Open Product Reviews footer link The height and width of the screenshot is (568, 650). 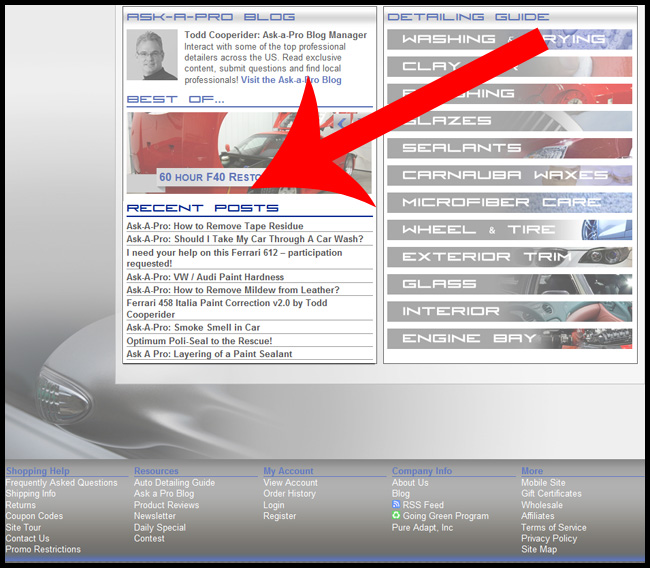tap(167, 505)
